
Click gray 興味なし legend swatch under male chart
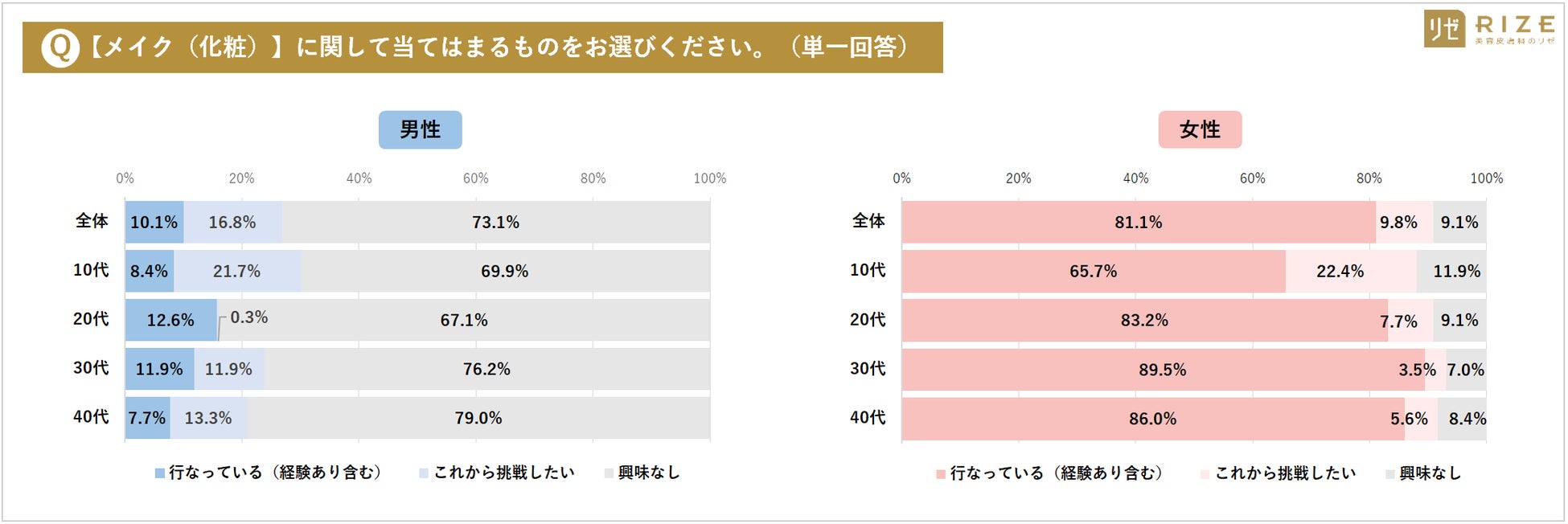[x=609, y=473]
